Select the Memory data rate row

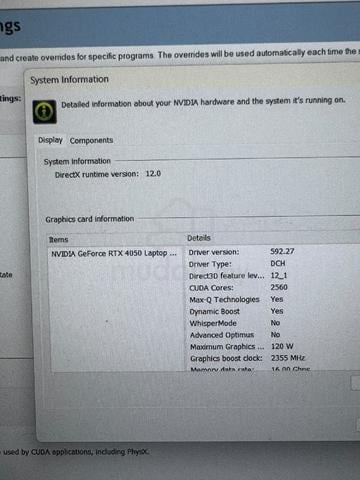[273, 369]
